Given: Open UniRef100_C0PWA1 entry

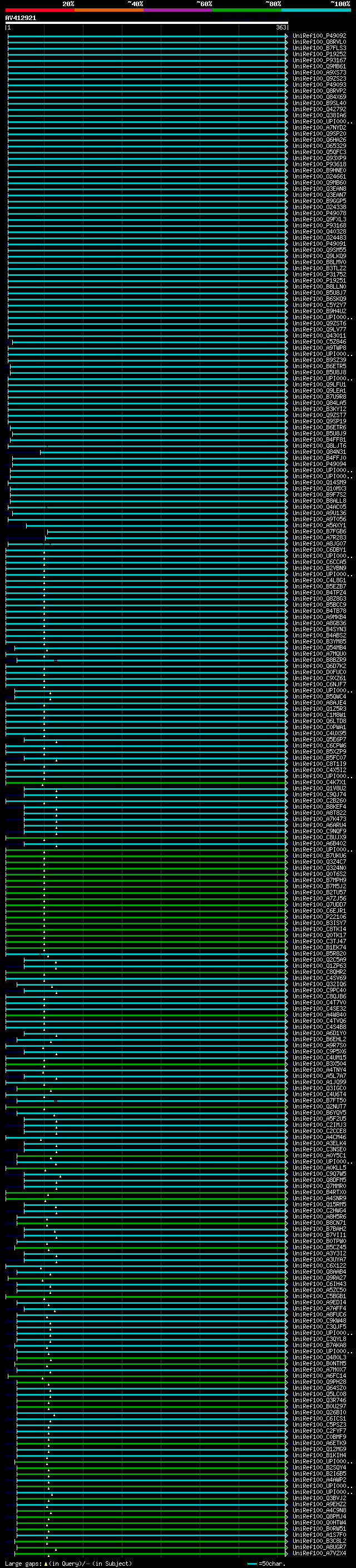Looking at the screenshot, I should 319,728.
